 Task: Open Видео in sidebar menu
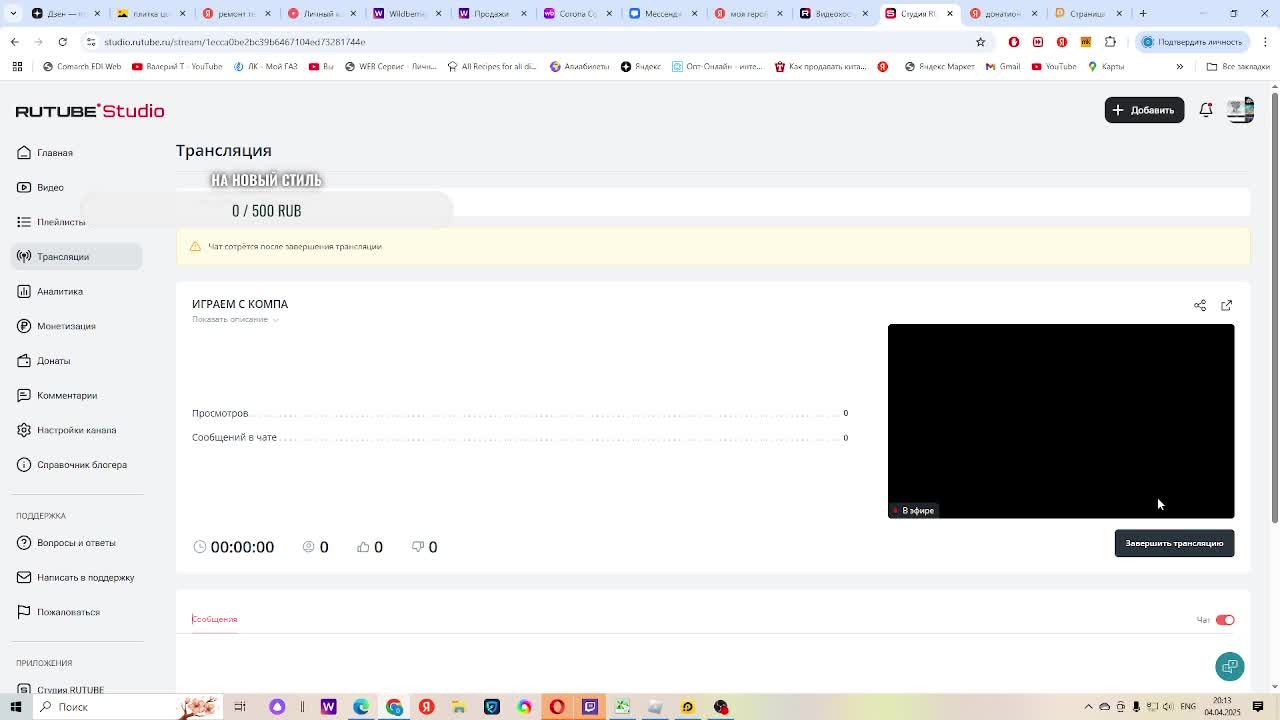coord(50,188)
